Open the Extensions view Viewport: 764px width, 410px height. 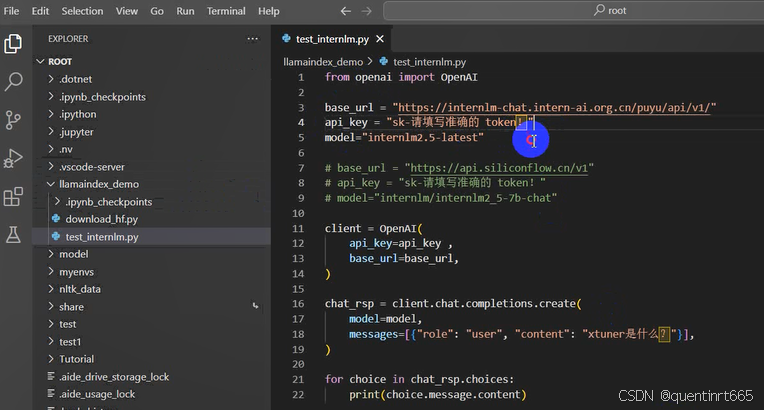pos(13,197)
